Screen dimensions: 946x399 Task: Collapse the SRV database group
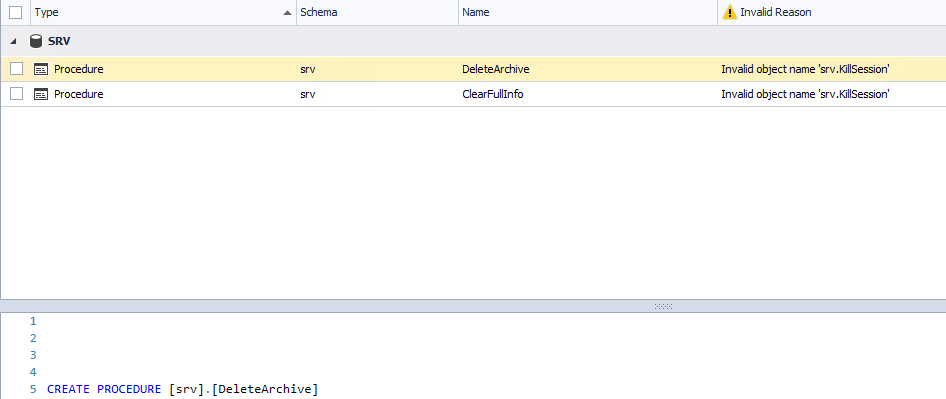point(14,42)
